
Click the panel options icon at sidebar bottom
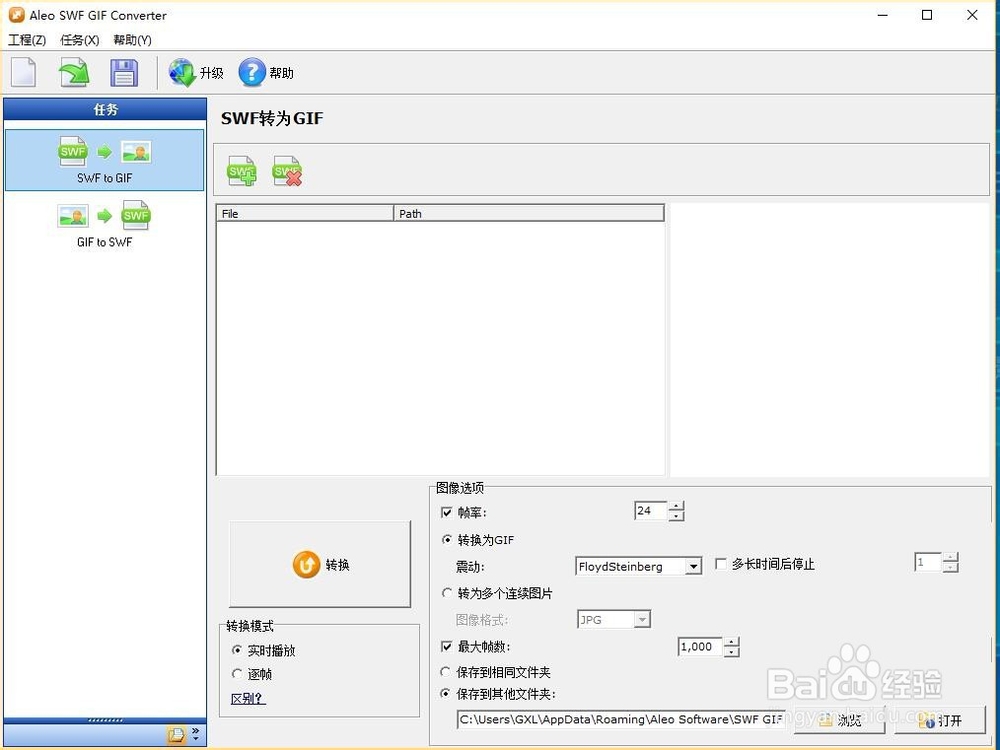176,735
